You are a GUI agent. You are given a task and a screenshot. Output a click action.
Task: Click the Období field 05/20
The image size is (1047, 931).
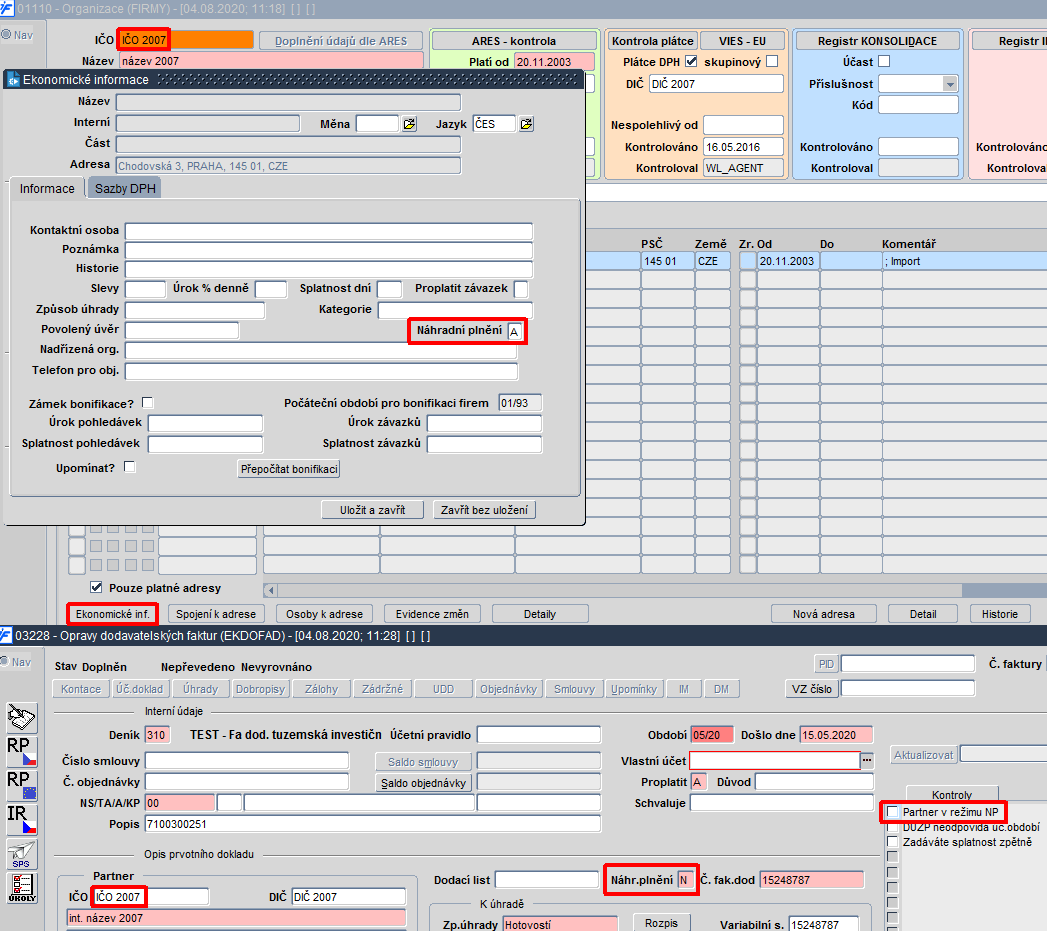(712, 735)
